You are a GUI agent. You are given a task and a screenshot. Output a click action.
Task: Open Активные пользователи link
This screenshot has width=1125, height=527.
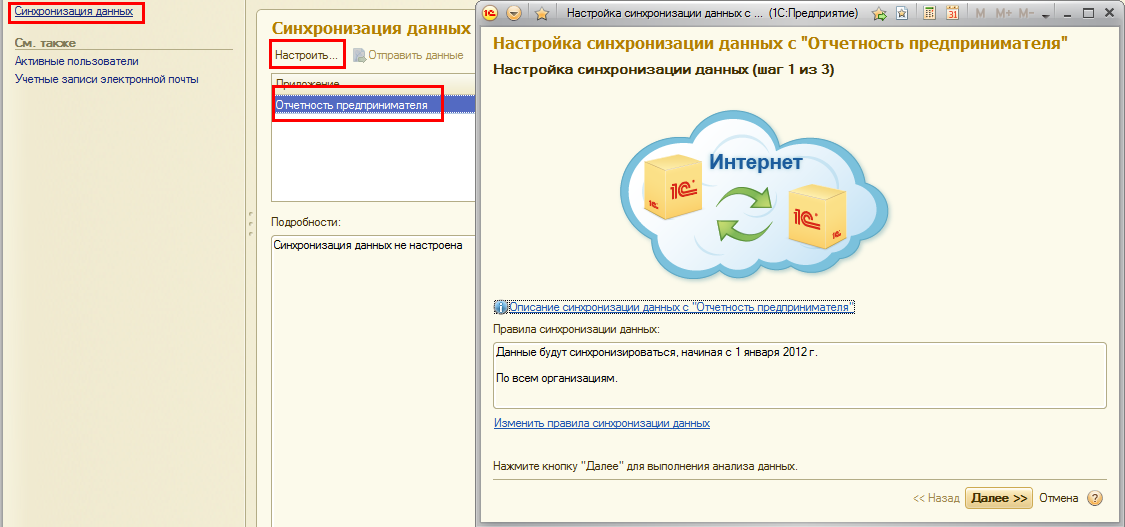click(x=77, y=62)
